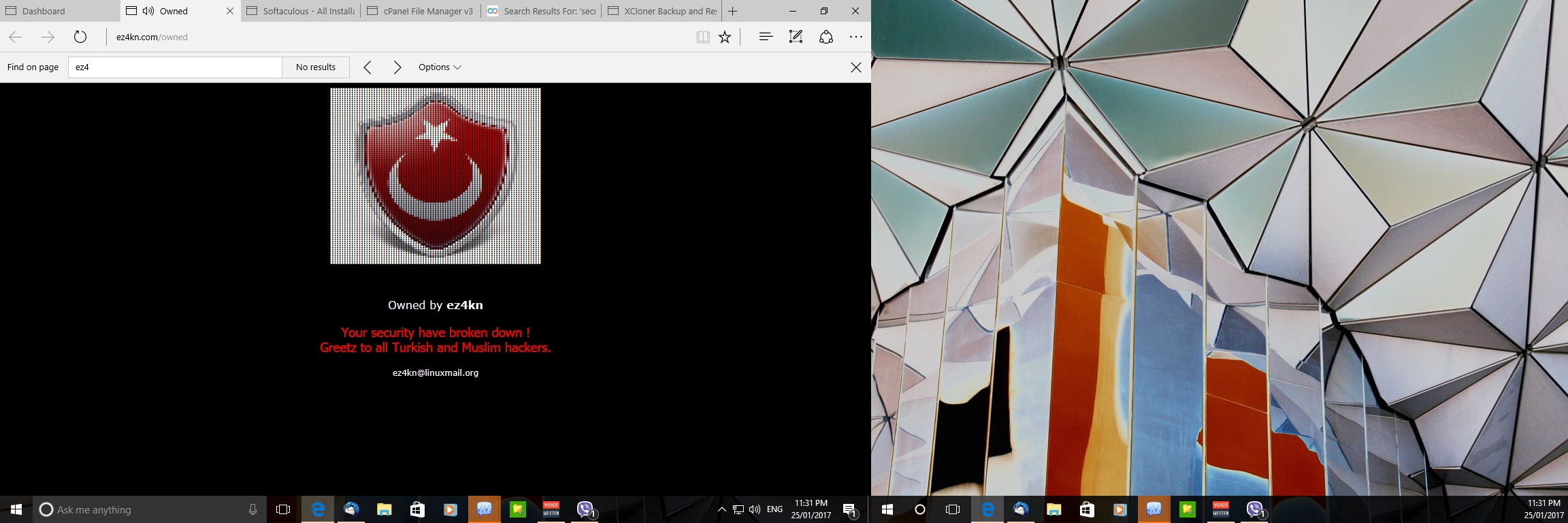Viewport: 1568px width, 523px height.
Task: Open Task View on left monitor taskbar
Action: tap(283, 509)
